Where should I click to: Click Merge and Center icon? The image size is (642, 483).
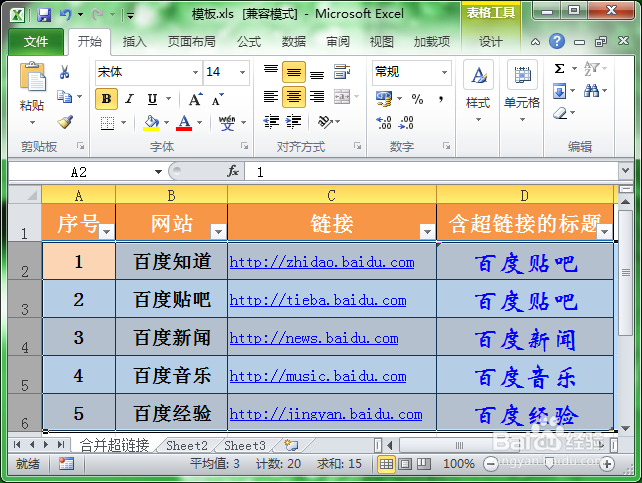342,97
